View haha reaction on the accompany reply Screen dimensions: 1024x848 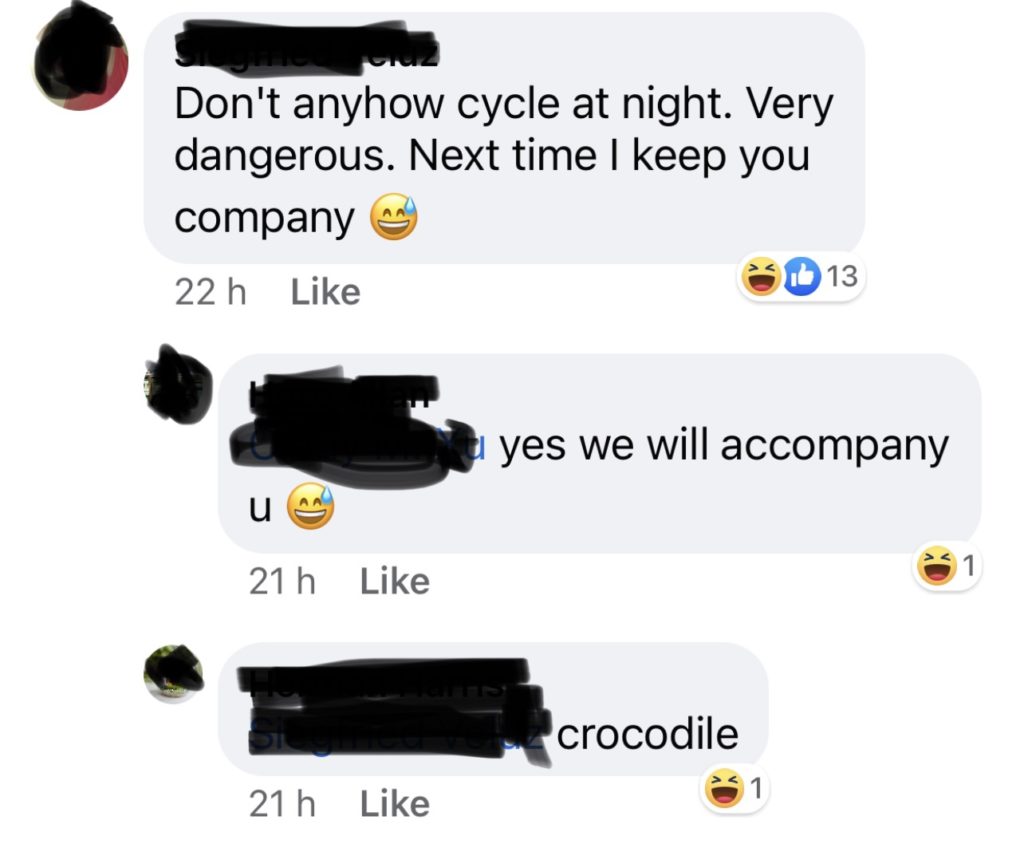pos(937,566)
